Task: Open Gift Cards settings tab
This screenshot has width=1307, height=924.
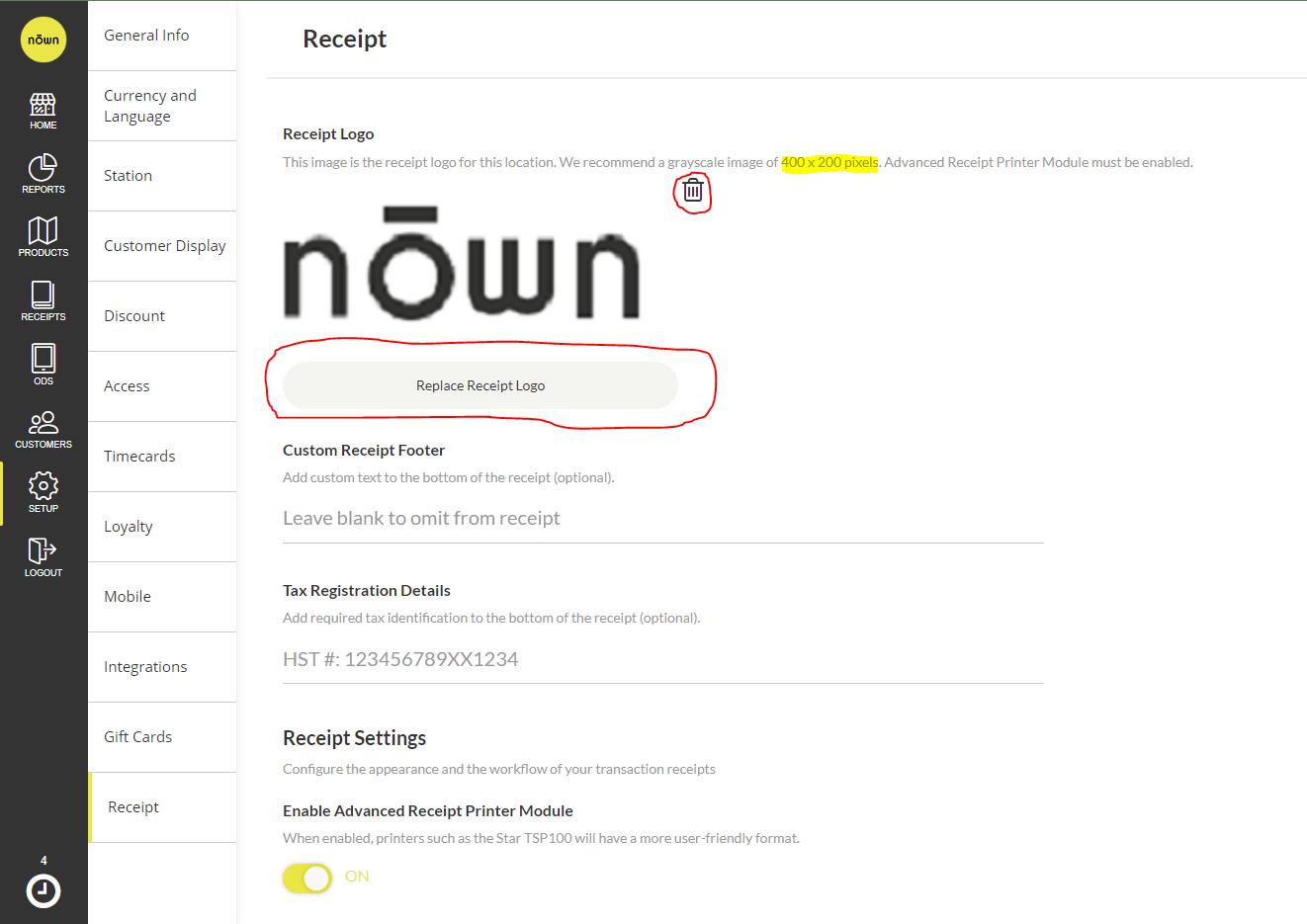Action: coord(162,737)
